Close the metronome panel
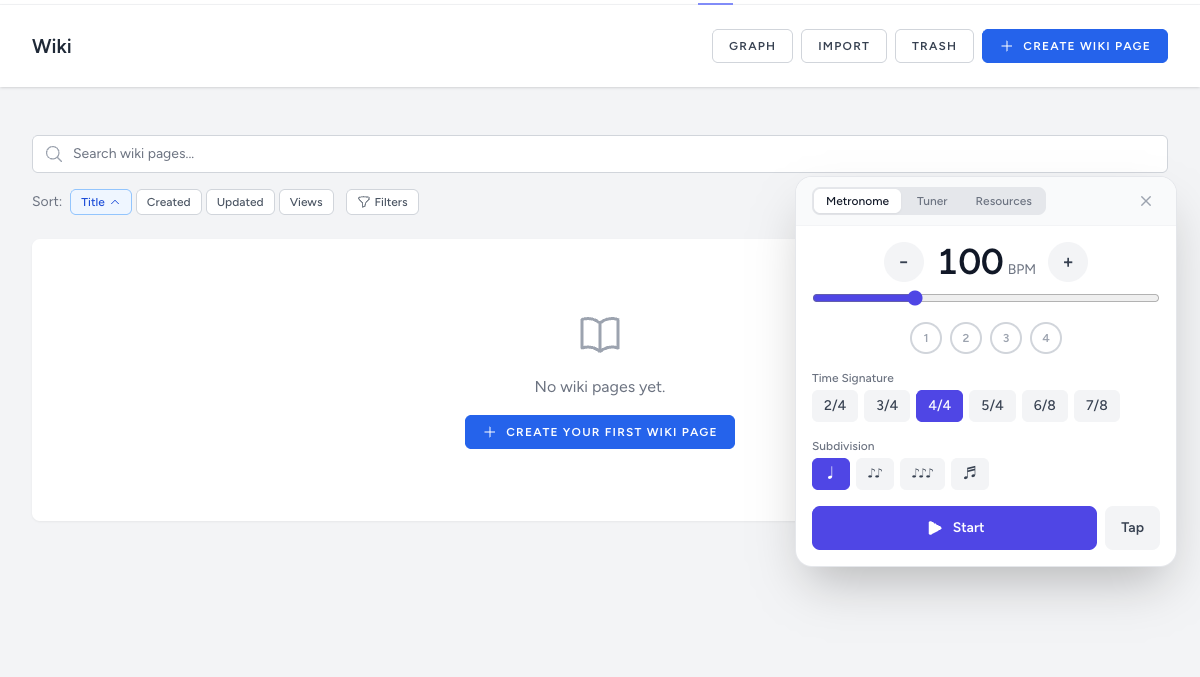The image size is (1200, 677). (1146, 201)
